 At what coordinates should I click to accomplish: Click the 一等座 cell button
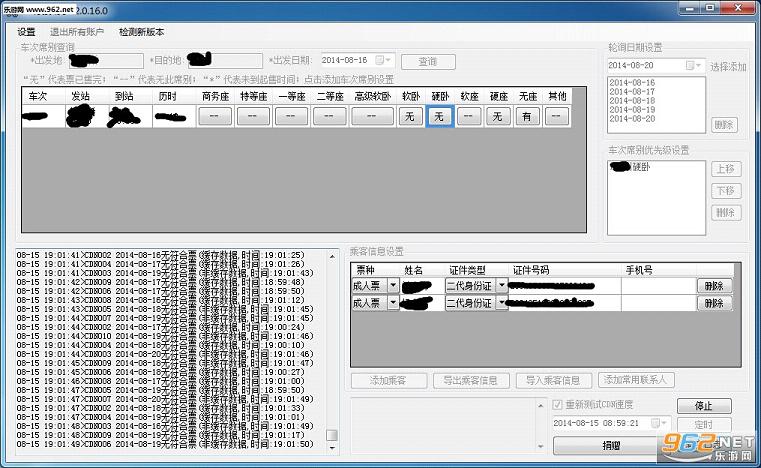pos(291,117)
